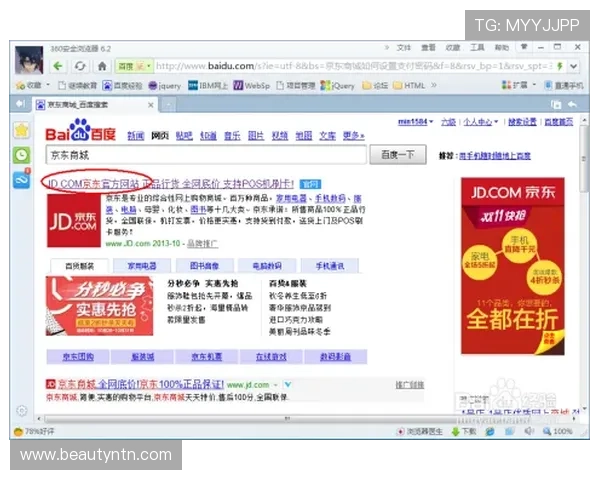The width and height of the screenshot is (600, 480).
Task: Click the Baidu search input containing 京东商城
Action: click(206, 155)
